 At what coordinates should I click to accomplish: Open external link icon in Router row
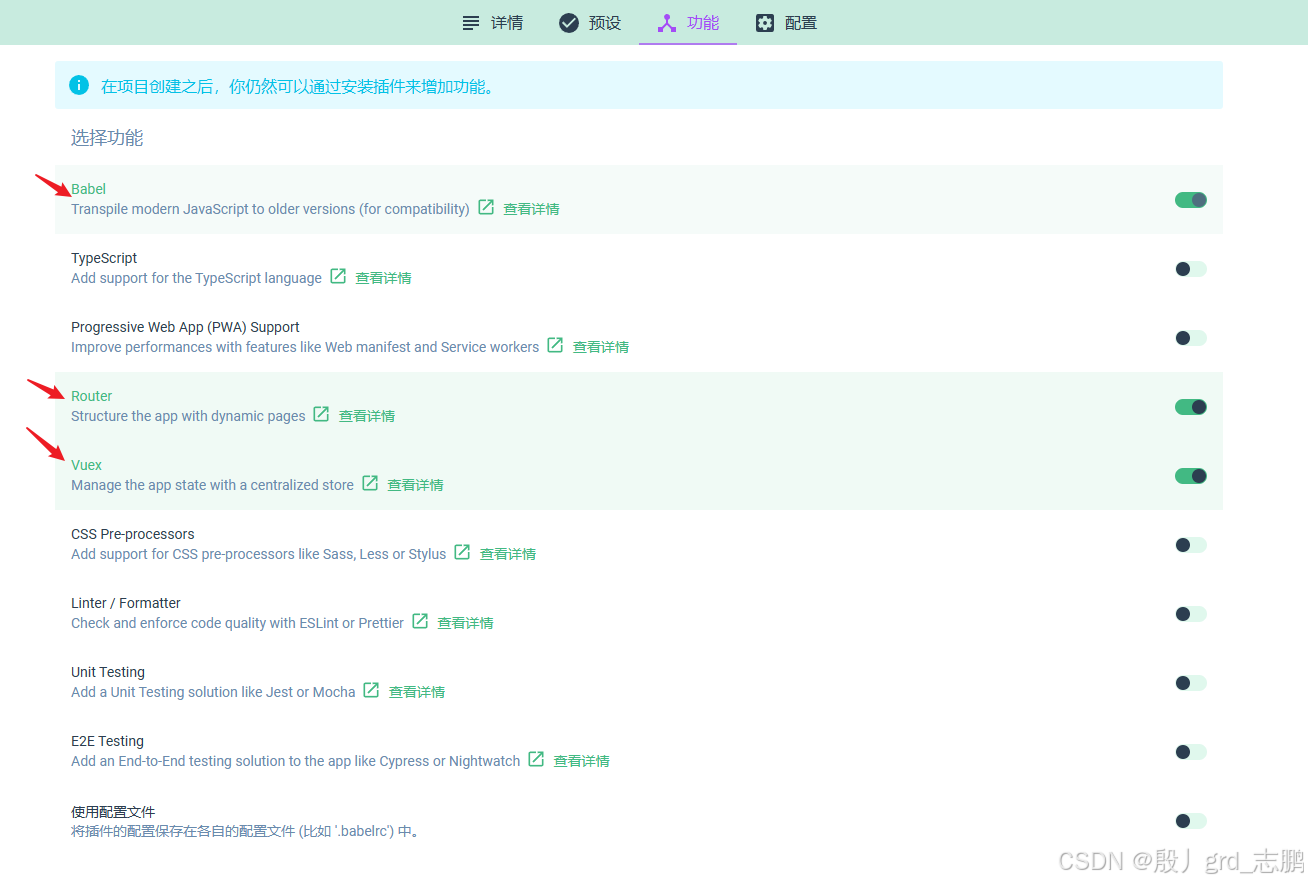tap(321, 415)
